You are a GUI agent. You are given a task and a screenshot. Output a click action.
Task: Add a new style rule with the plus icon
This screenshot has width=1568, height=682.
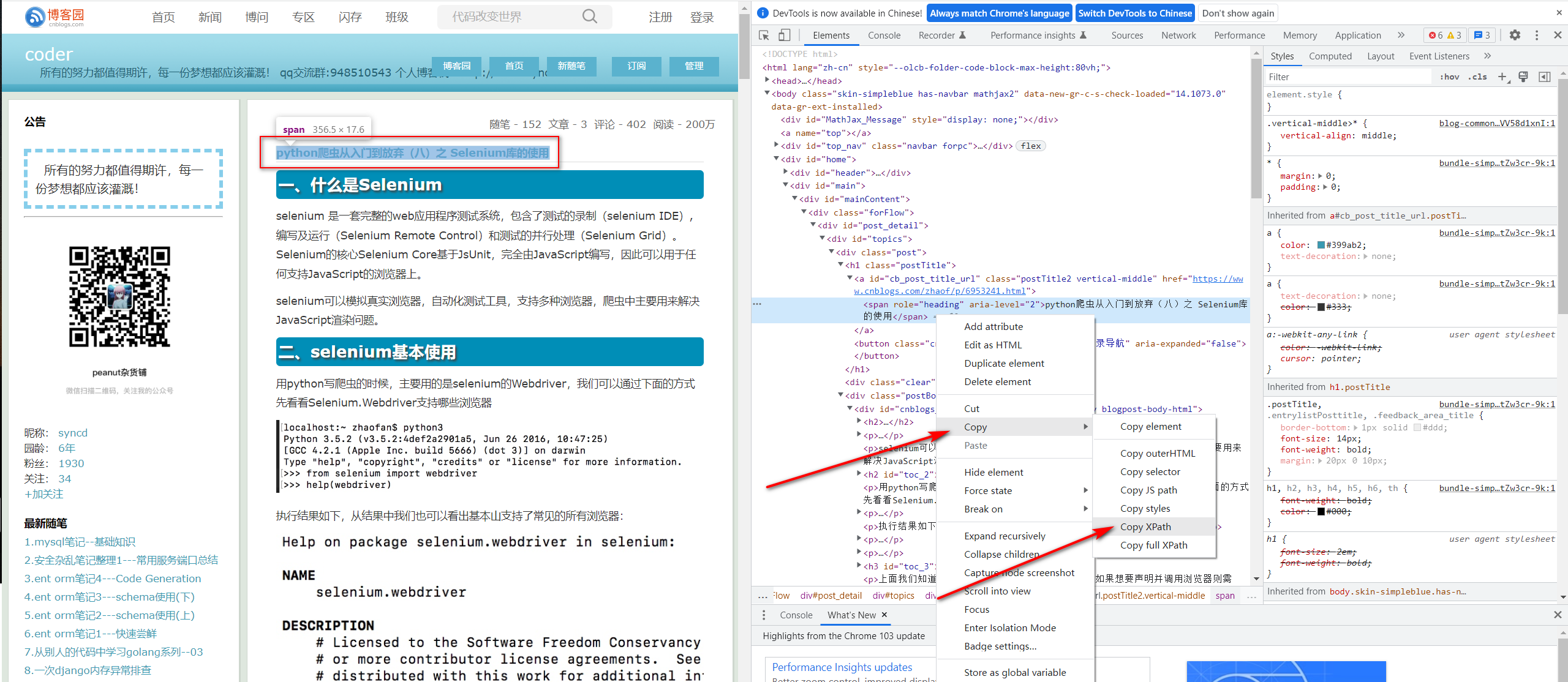[x=1502, y=77]
